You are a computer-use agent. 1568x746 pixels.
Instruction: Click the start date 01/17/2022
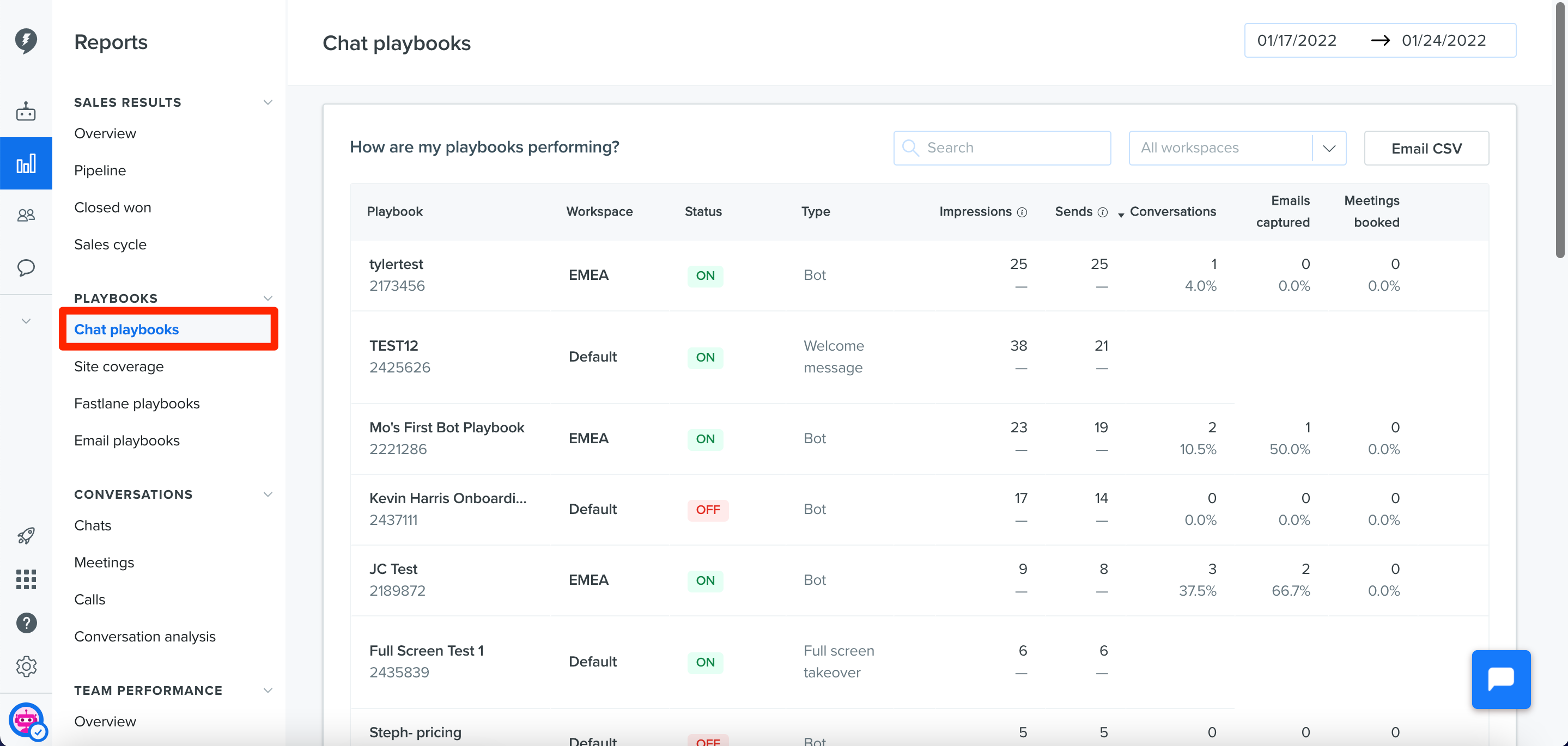click(1297, 40)
